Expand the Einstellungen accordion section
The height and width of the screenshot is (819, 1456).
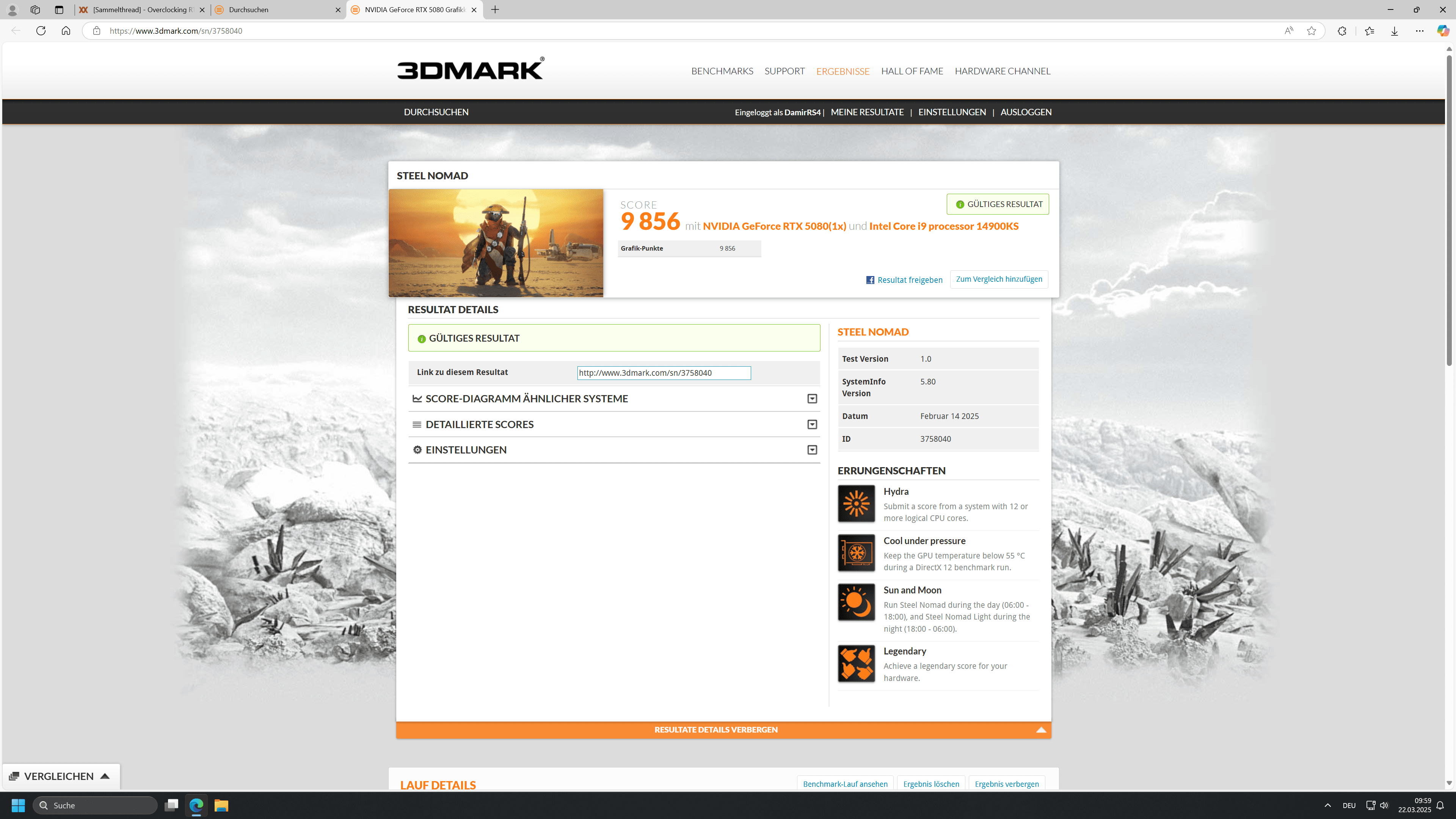pos(614,450)
